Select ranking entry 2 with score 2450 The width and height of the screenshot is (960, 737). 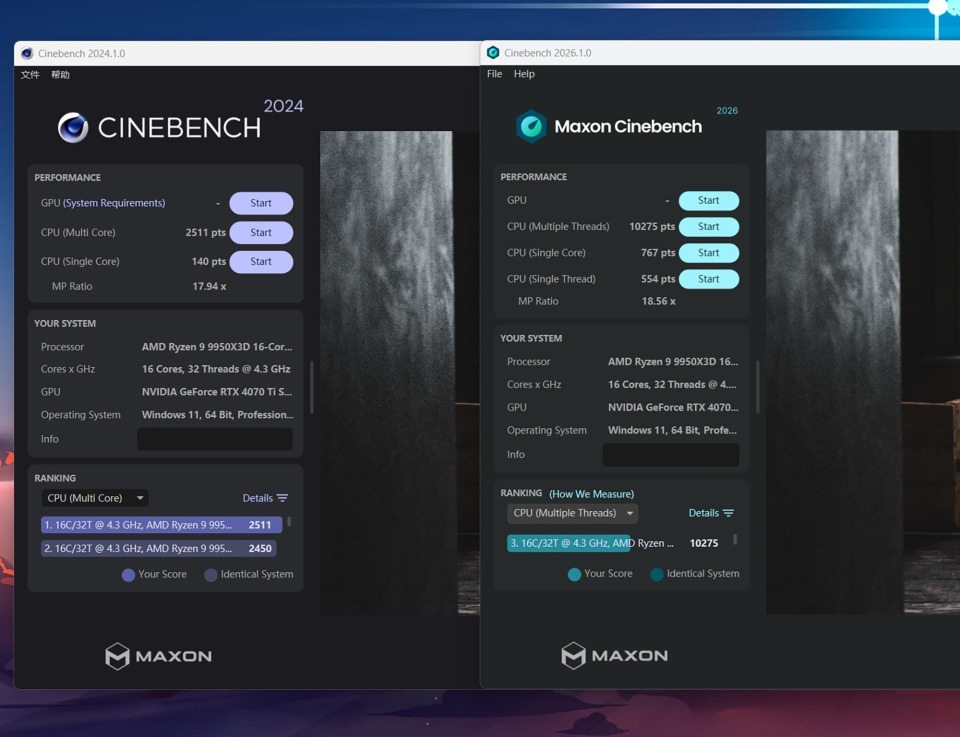(159, 548)
